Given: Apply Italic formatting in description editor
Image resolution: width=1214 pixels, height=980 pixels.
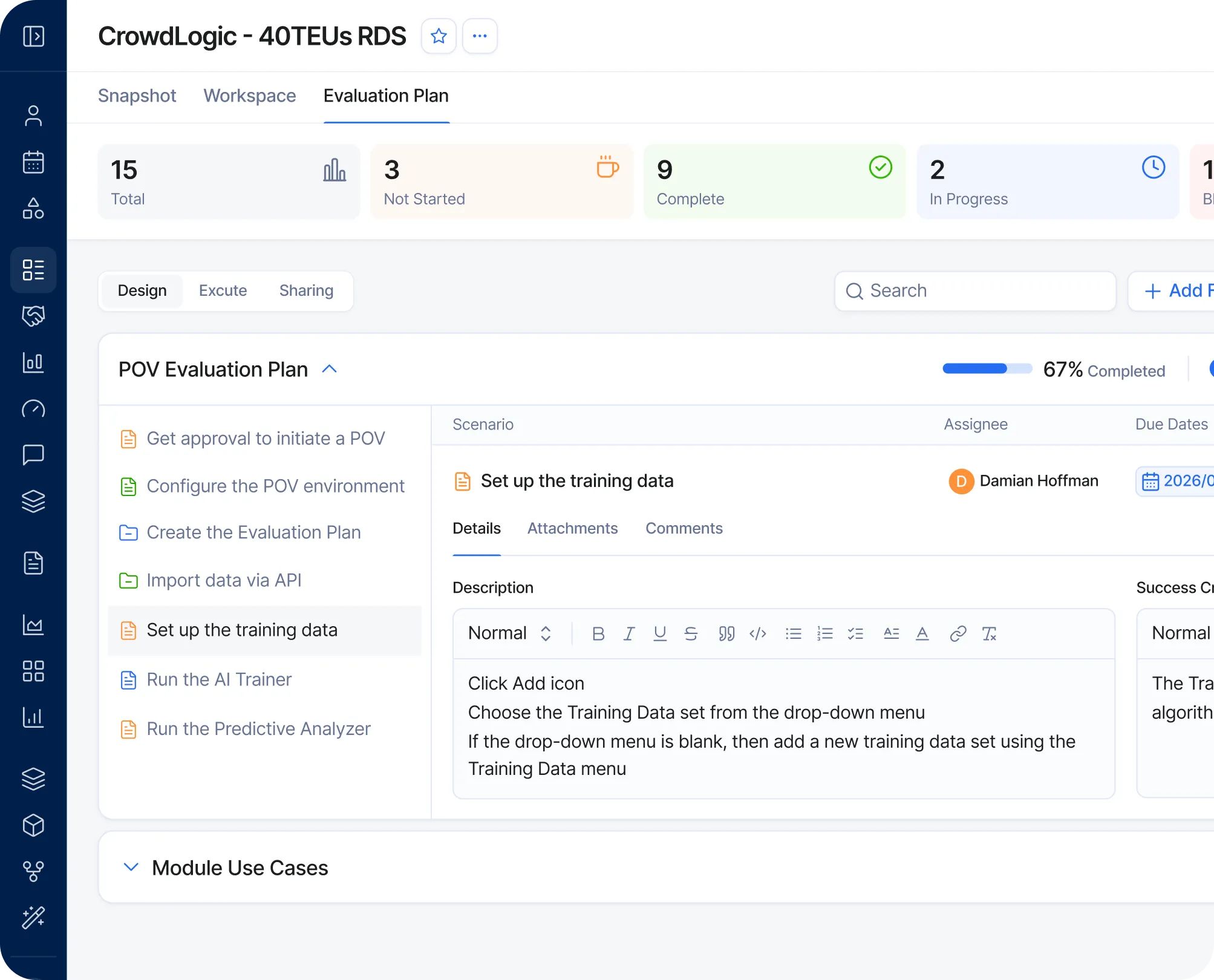Looking at the screenshot, I should pyautogui.click(x=629, y=633).
